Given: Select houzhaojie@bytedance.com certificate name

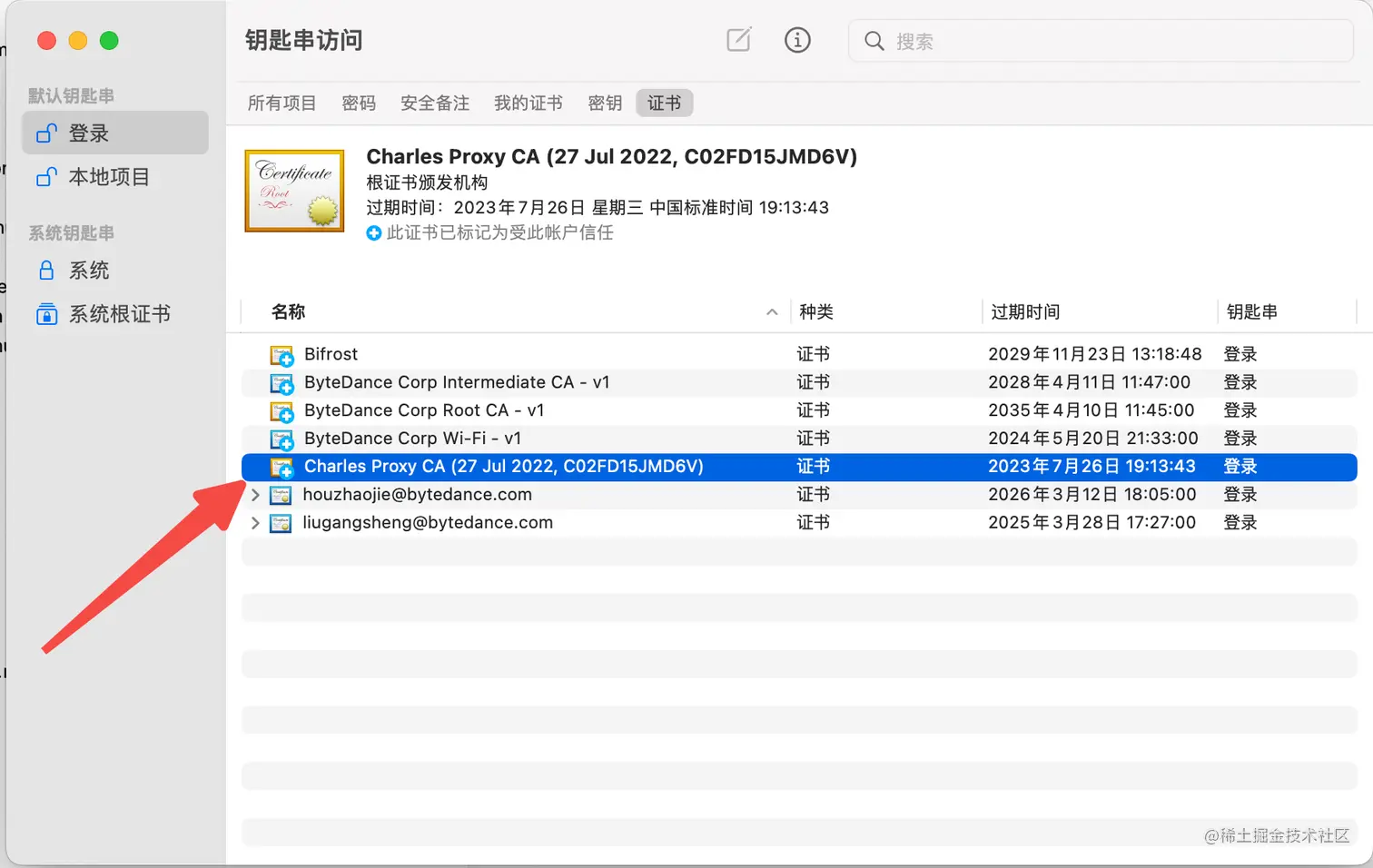Looking at the screenshot, I should pyautogui.click(x=418, y=495).
